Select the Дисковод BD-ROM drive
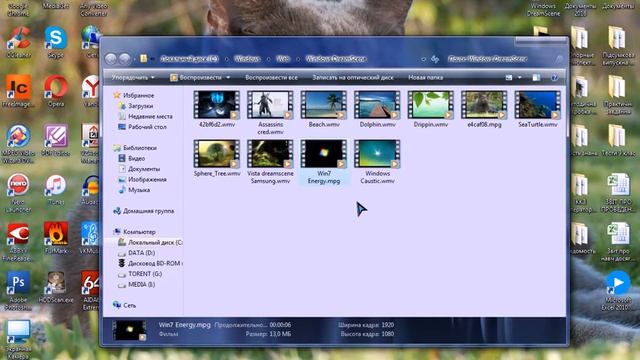This screenshot has width=640, height=360. click(x=150, y=264)
